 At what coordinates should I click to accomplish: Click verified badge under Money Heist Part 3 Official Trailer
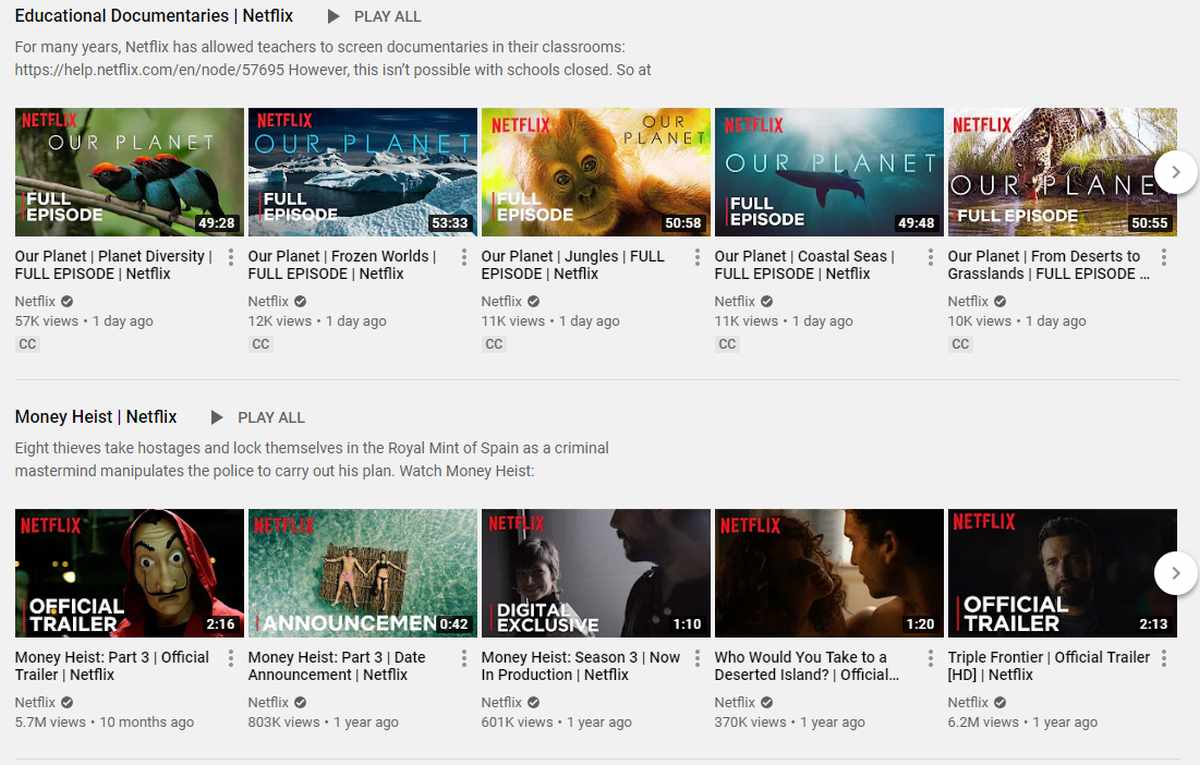pos(67,702)
